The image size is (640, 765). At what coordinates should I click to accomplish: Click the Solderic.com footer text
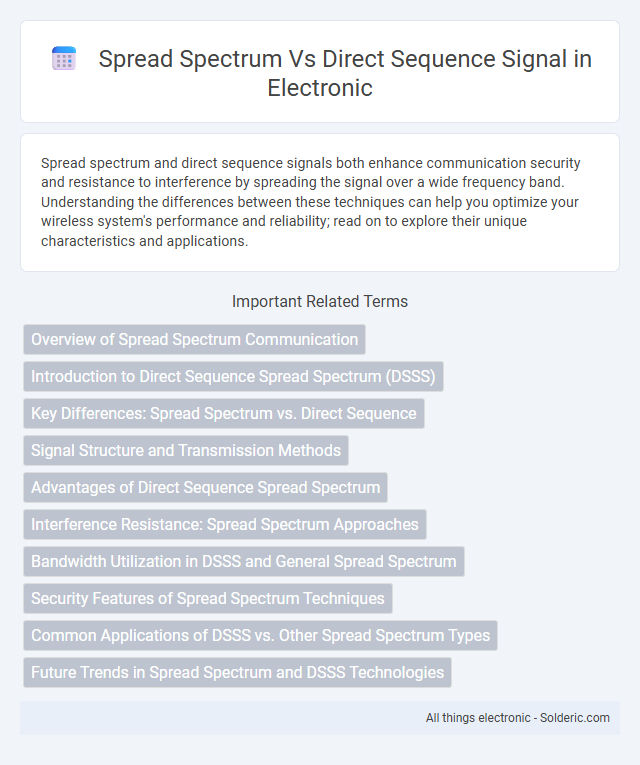point(575,718)
